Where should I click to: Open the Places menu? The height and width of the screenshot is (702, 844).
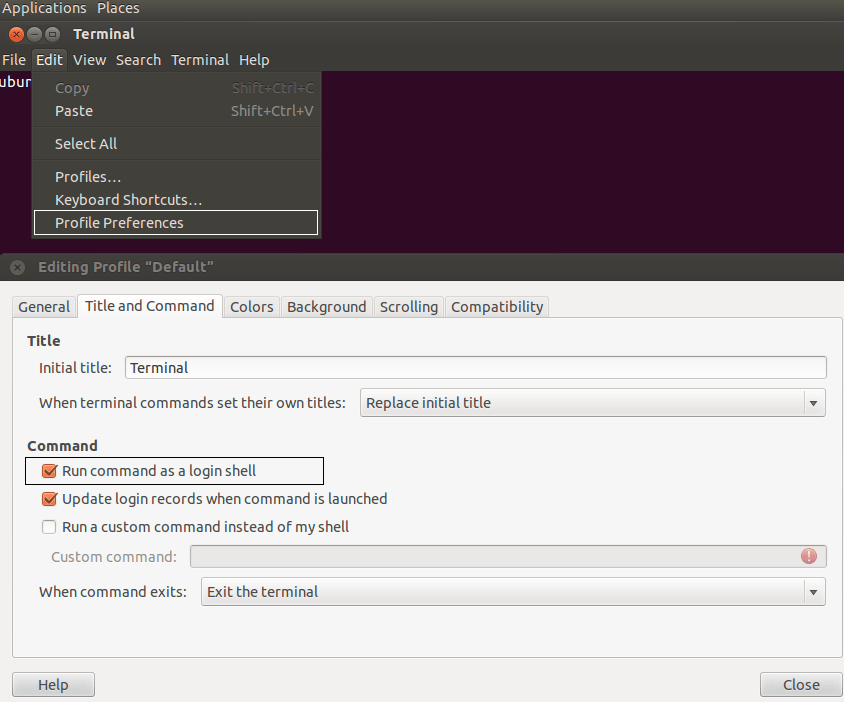[x=117, y=8]
